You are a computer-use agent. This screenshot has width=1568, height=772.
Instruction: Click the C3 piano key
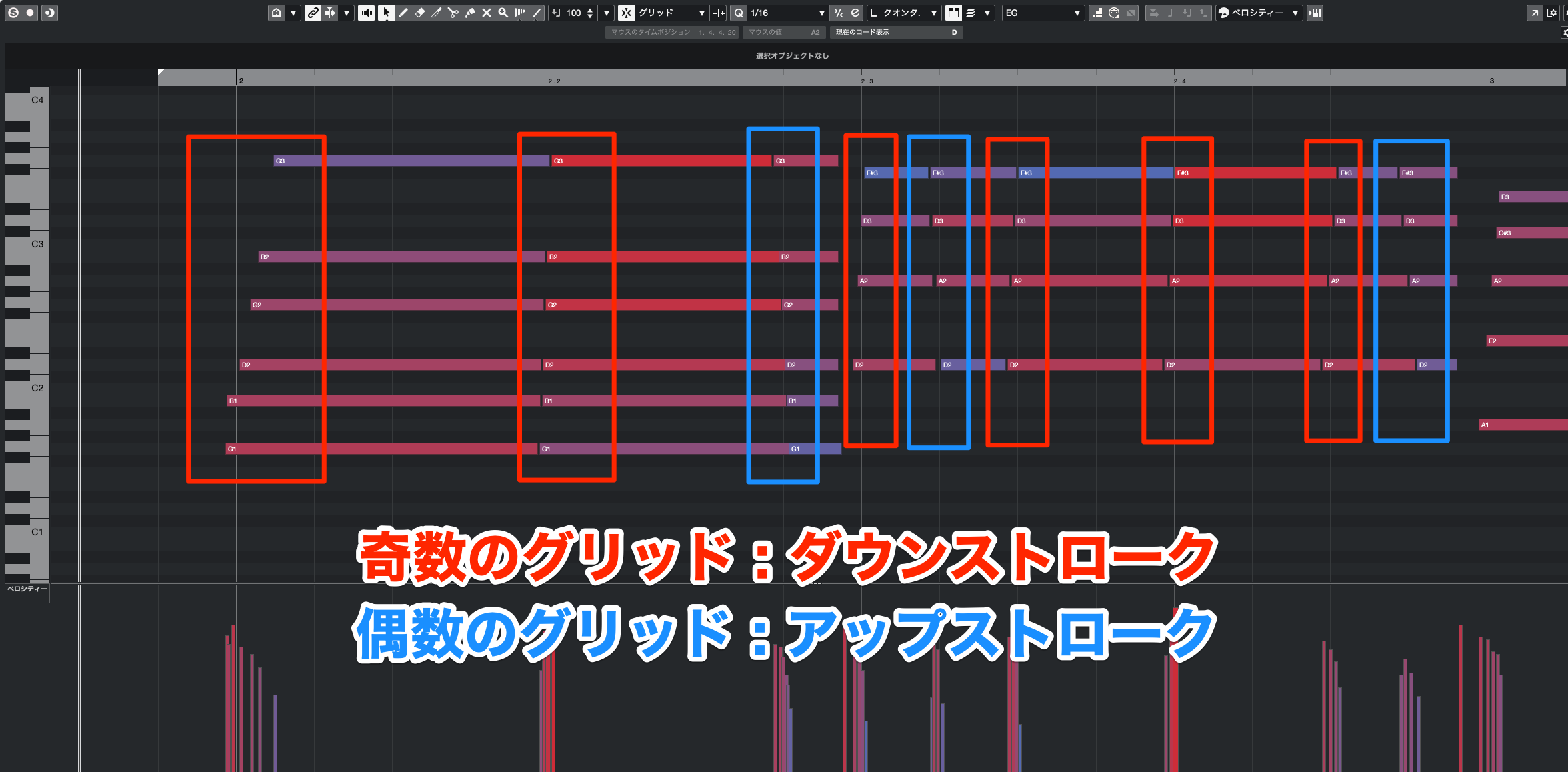point(27,244)
